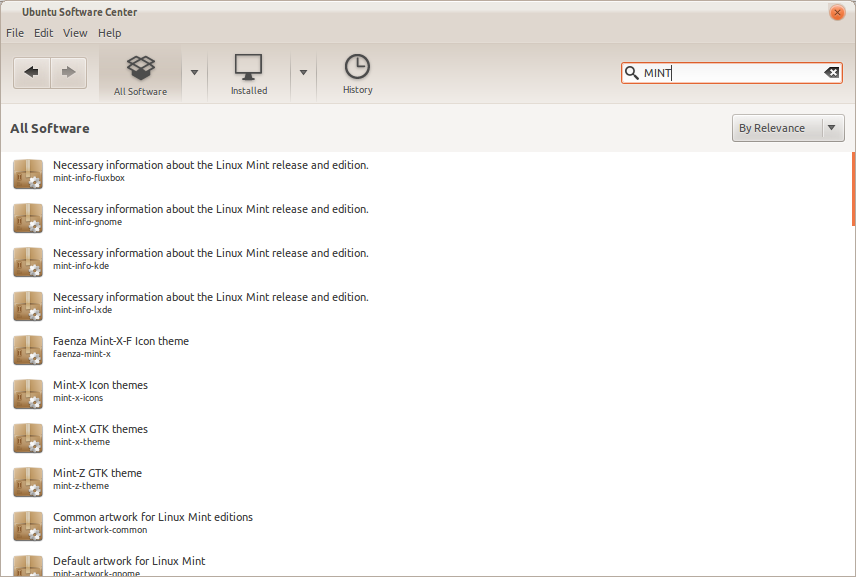
Task: Click the All Software heading
Action: (50, 129)
